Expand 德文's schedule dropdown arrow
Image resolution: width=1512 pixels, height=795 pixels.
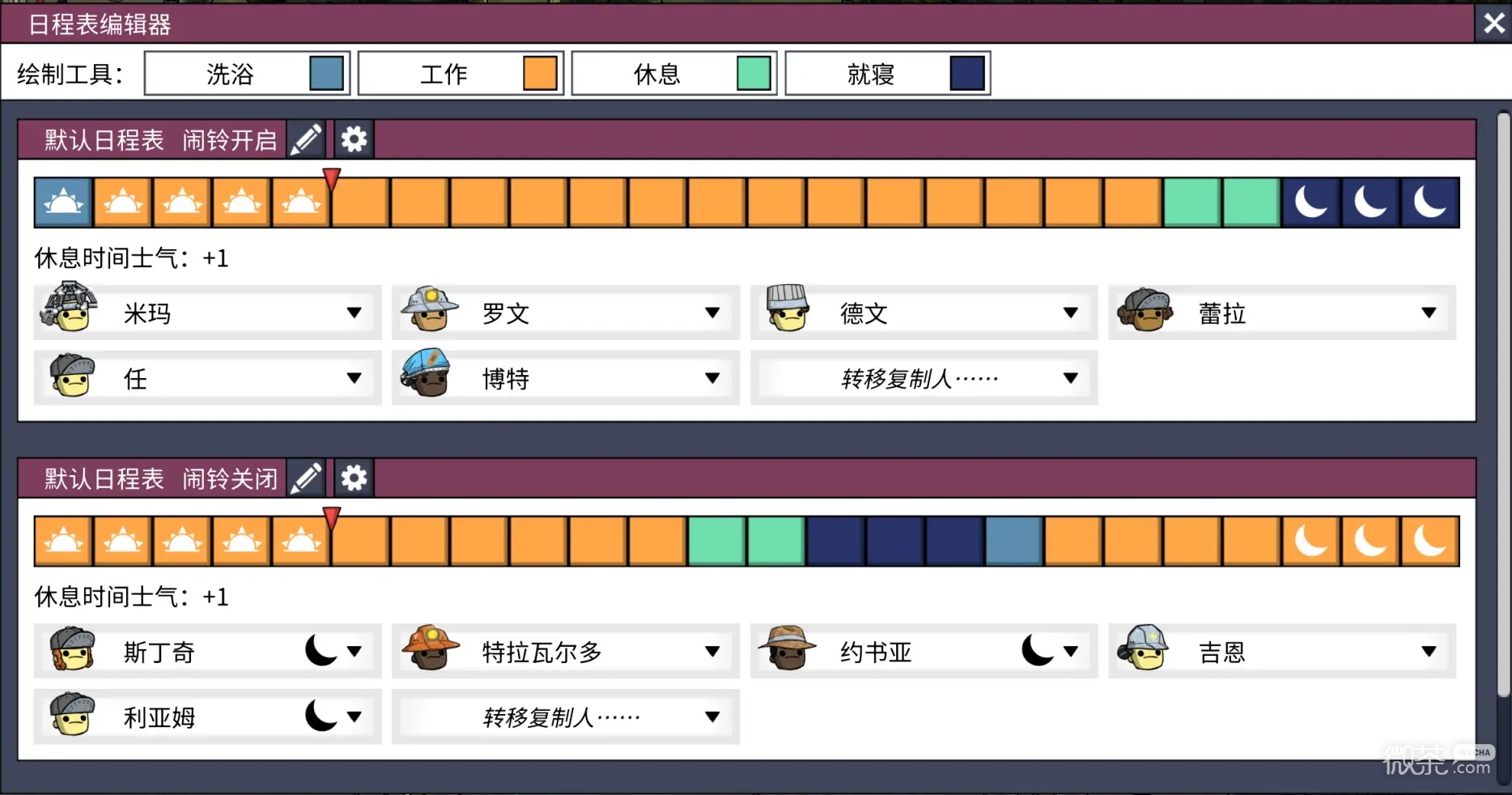click(1070, 312)
